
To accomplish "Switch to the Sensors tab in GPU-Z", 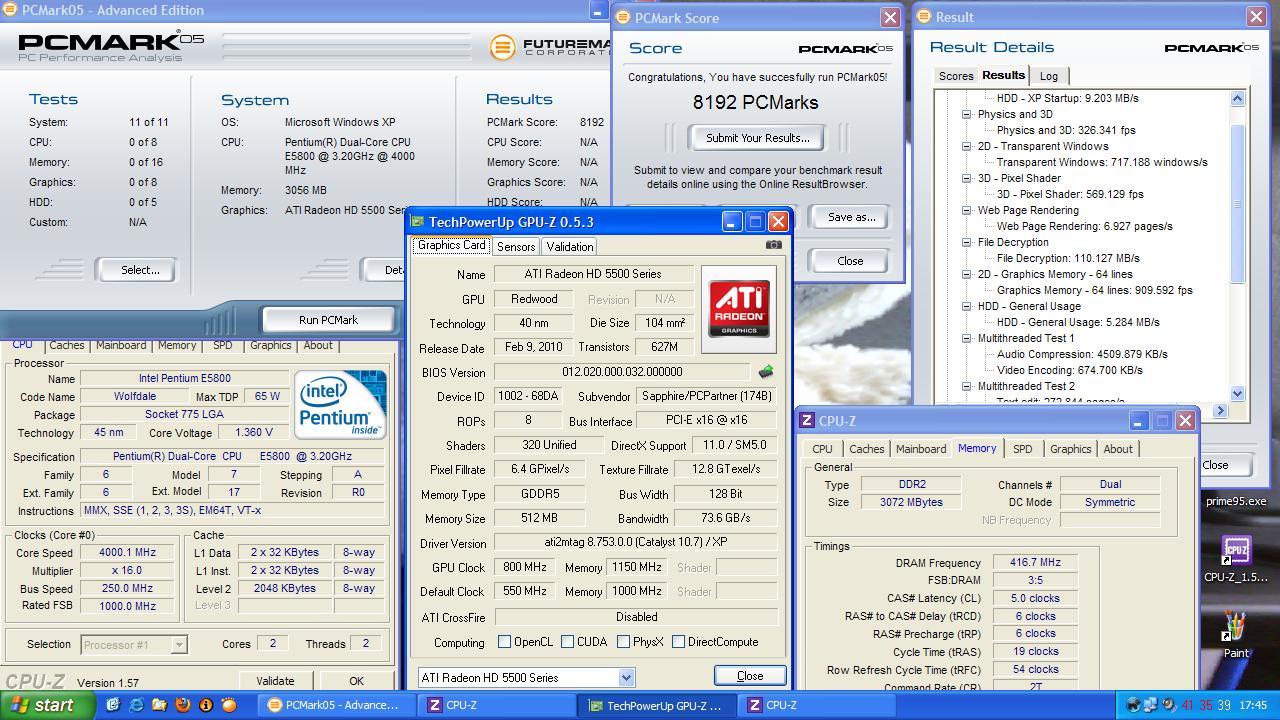I will tap(516, 246).
